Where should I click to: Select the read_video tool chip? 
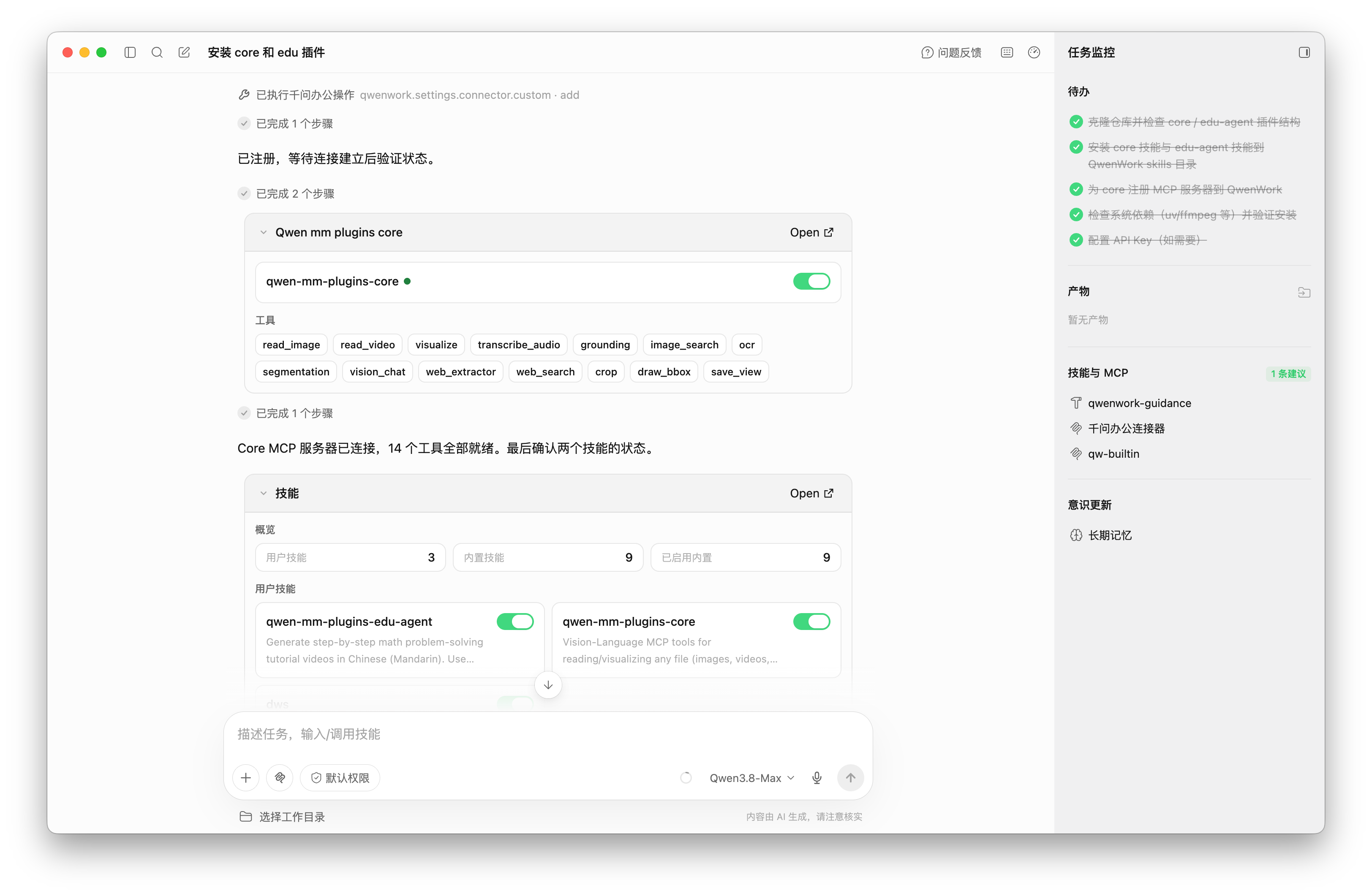[x=367, y=345]
